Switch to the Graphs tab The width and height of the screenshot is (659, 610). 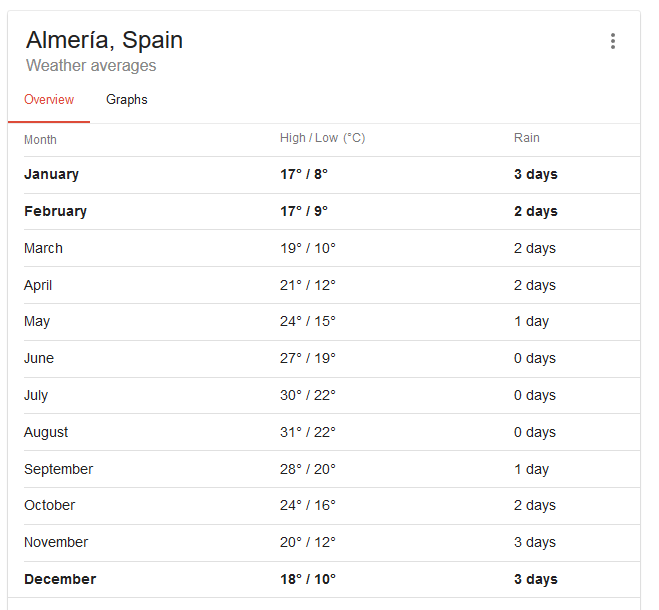tap(127, 100)
